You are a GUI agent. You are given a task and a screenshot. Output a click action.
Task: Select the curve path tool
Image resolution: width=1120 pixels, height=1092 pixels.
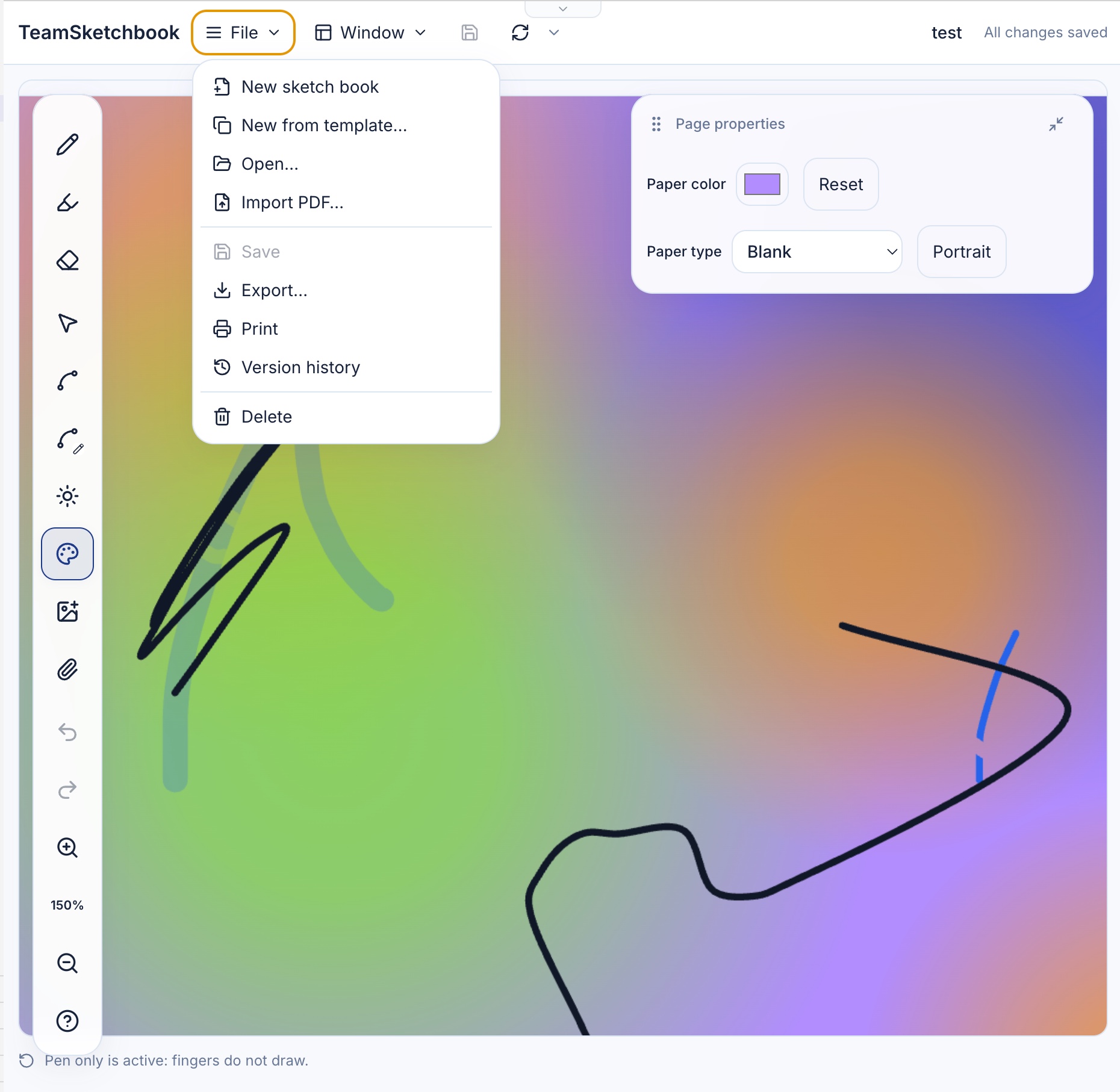67,380
